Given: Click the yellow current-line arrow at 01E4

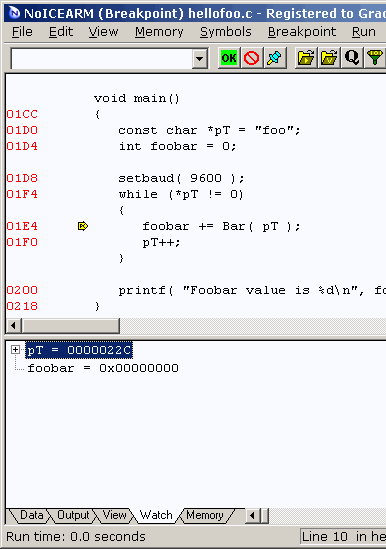Looking at the screenshot, I should 83,226.
